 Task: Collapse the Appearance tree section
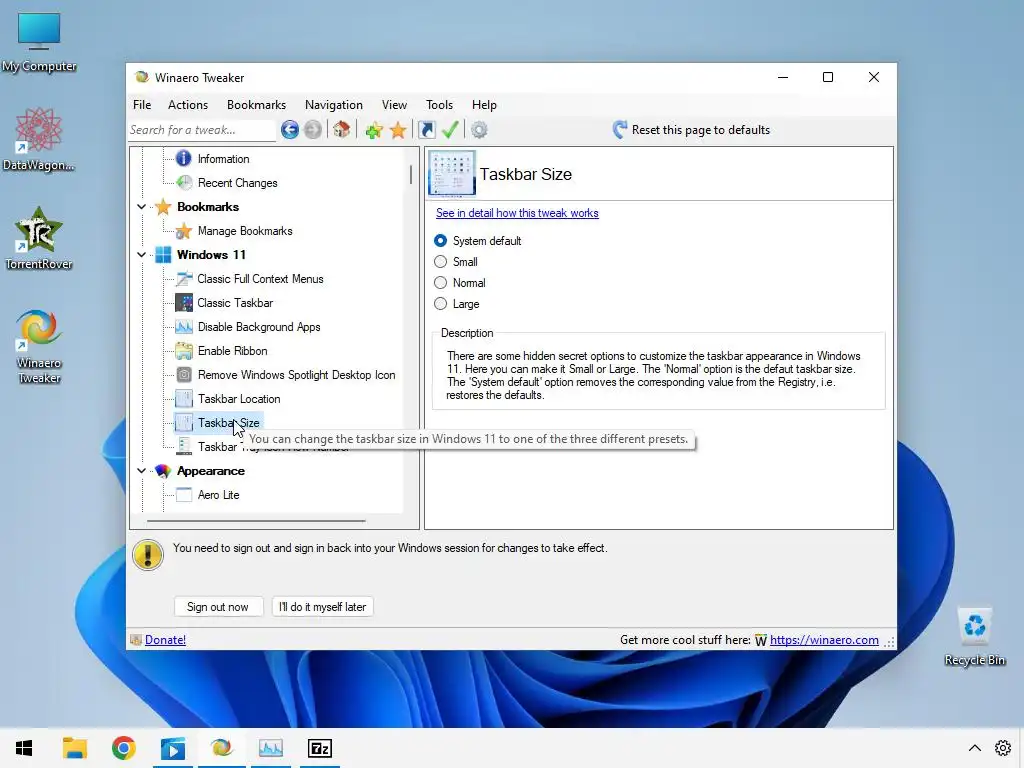pyautogui.click(x=141, y=470)
